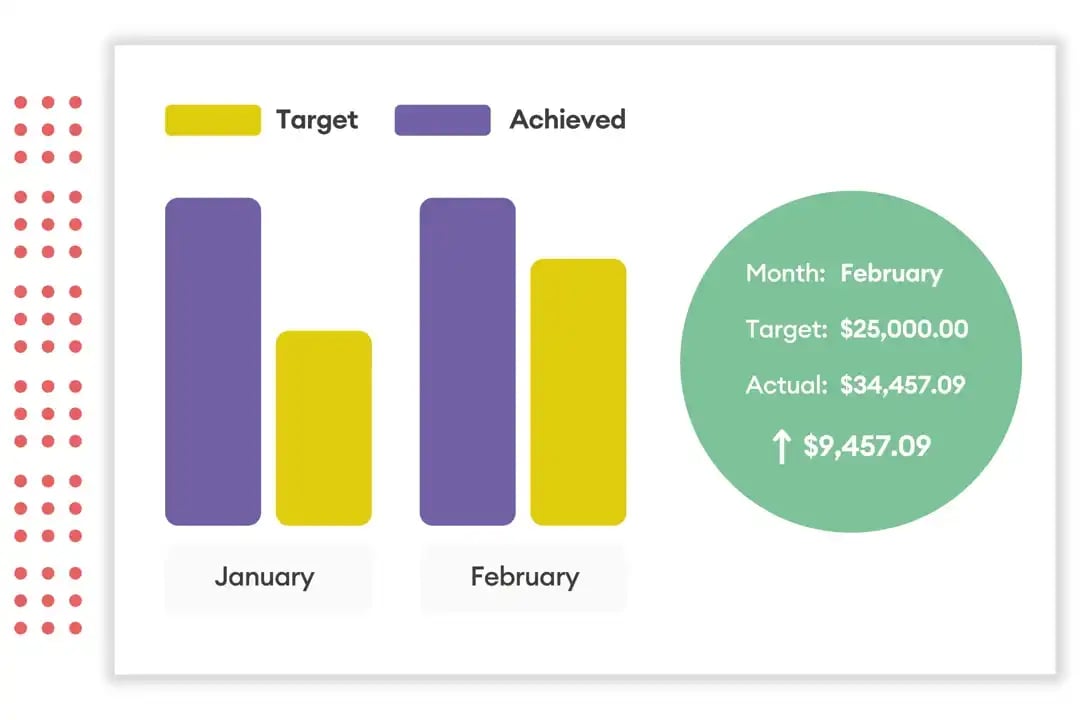Image resolution: width=1080 pixels, height=720 pixels.
Task: Click the $9,457.09 difference value
Action: 867,446
